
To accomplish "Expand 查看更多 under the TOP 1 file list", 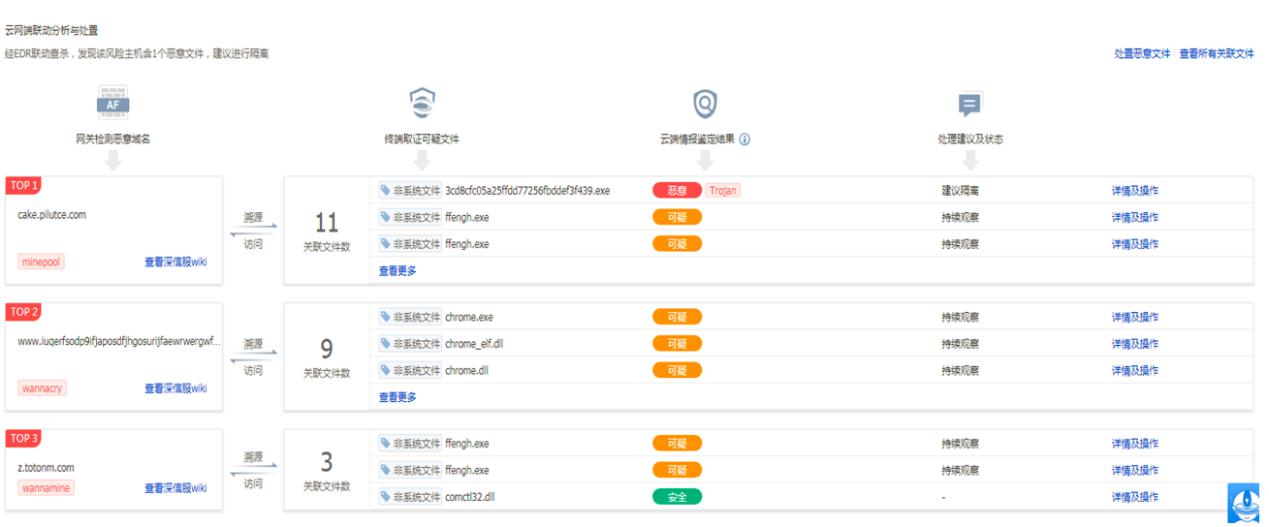I will tap(397, 270).
